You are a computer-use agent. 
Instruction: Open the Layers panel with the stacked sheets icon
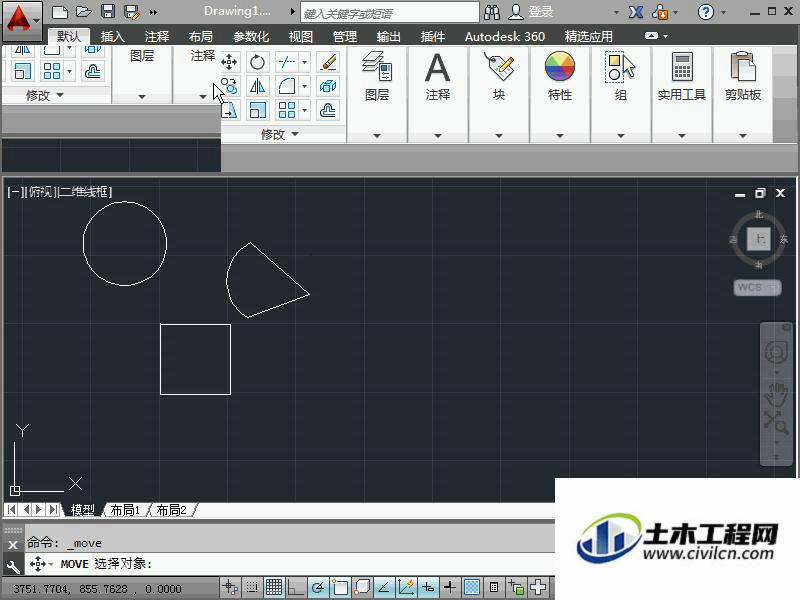pyautogui.click(x=377, y=77)
